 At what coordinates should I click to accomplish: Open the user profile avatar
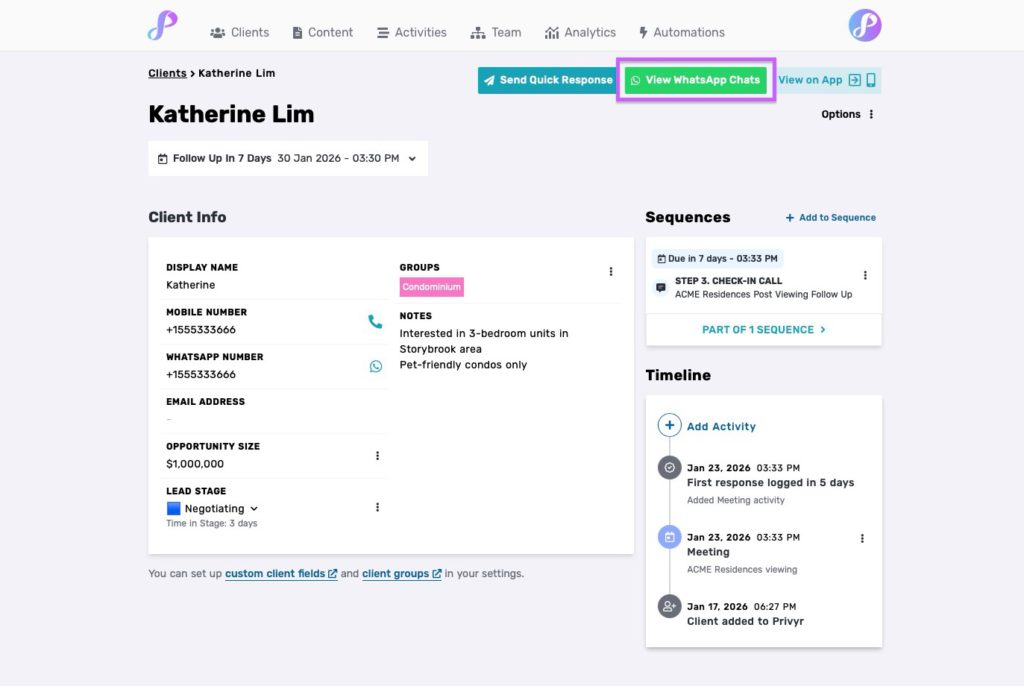865,26
